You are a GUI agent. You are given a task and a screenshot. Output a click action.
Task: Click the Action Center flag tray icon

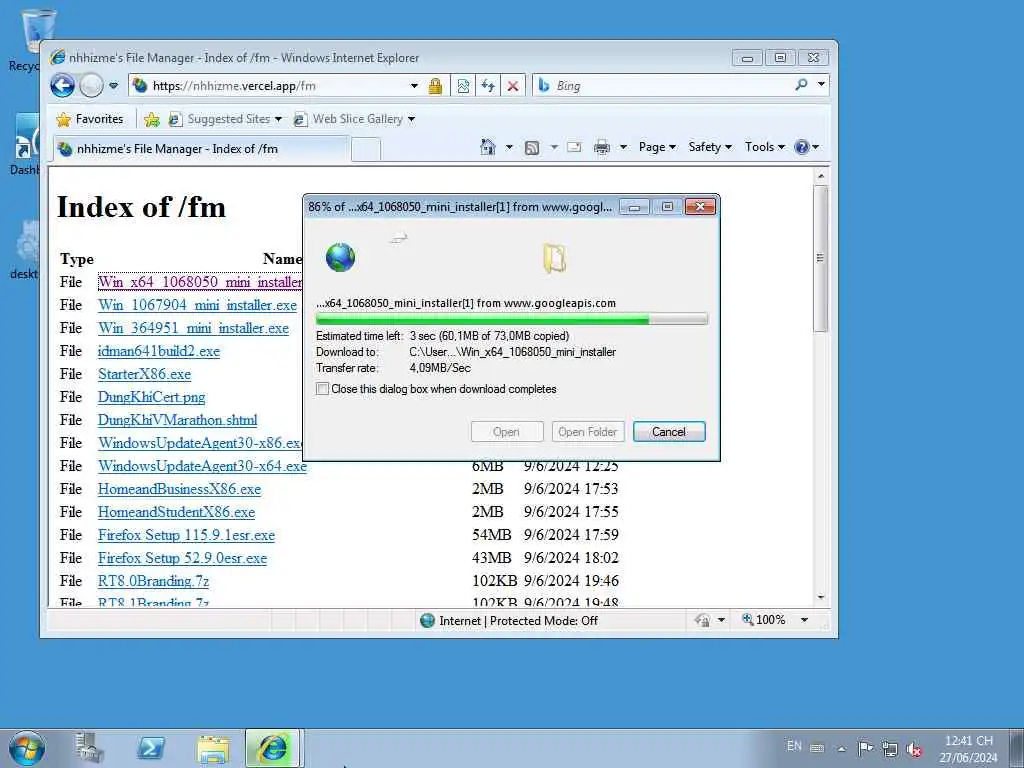tap(865, 748)
